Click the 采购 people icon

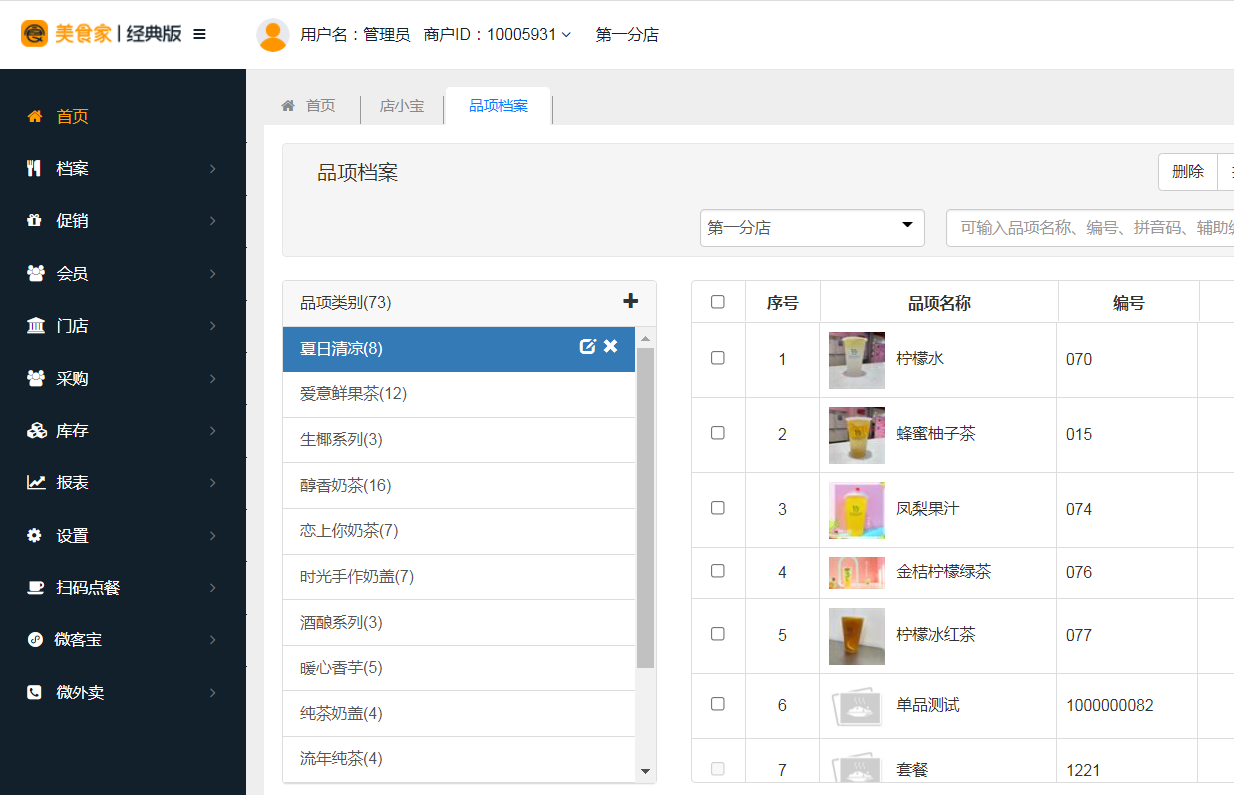(x=36, y=378)
